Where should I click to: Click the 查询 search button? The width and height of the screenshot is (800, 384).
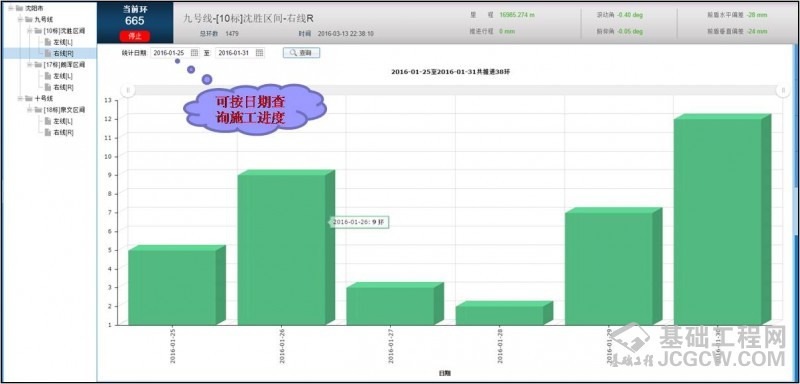(302, 53)
